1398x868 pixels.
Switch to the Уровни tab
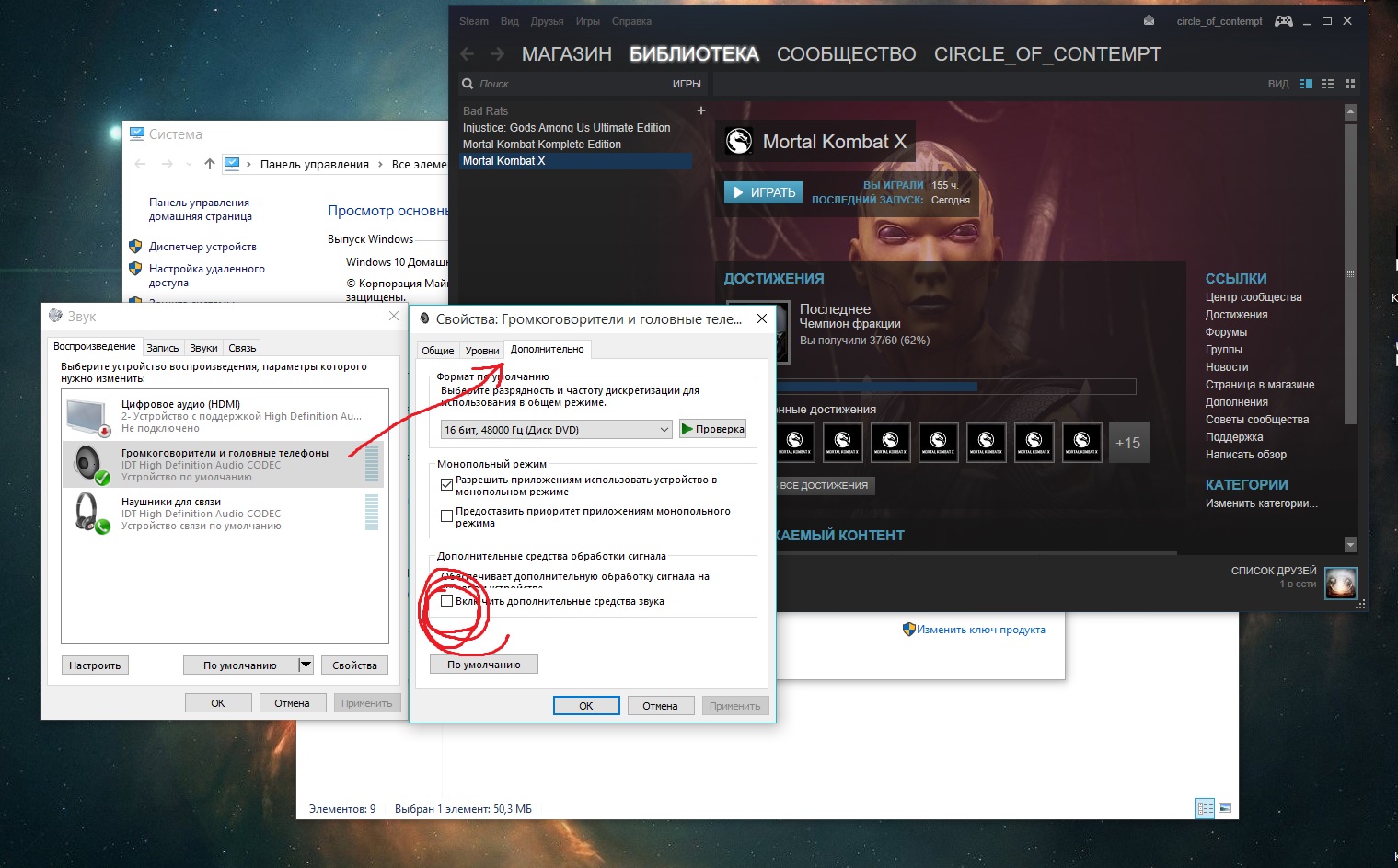pos(482,351)
